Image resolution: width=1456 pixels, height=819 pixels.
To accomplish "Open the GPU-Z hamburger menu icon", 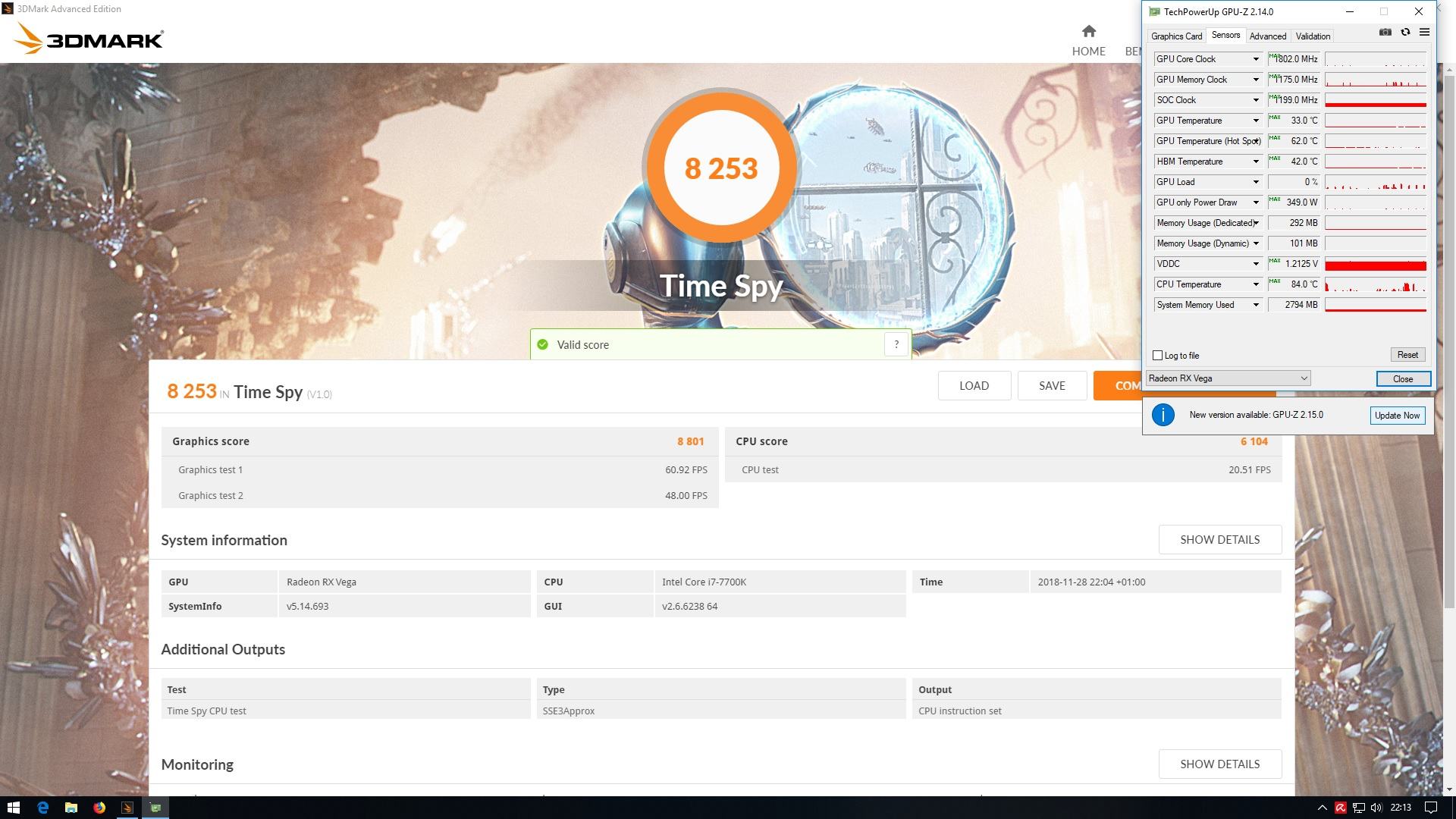I will pos(1424,33).
